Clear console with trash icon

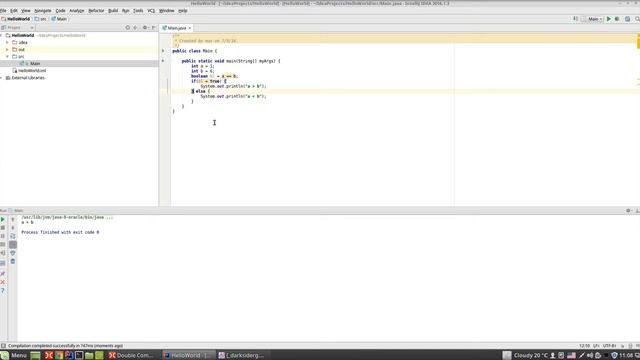click(x=13, y=261)
